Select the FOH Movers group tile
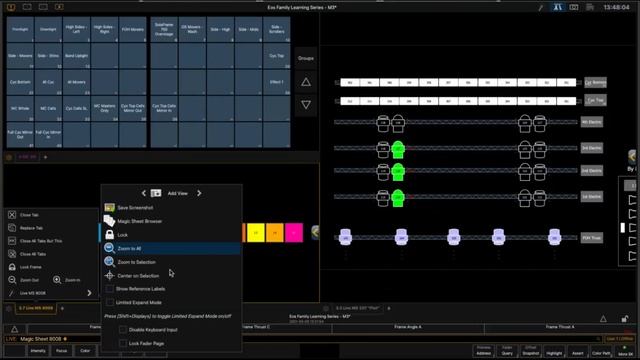Screen dimensions: 640x360 133,29
